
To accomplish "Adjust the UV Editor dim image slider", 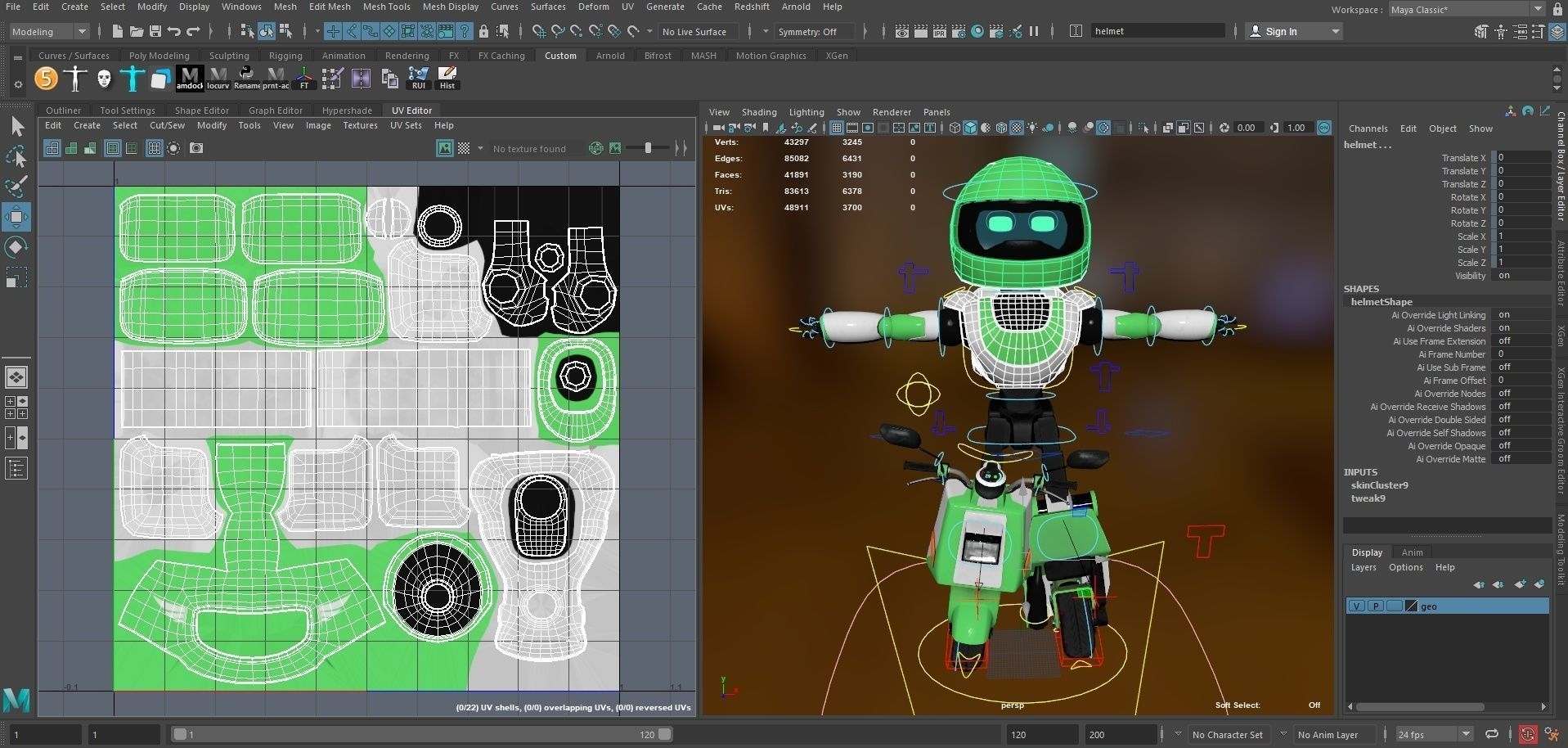I will pyautogui.click(x=648, y=148).
